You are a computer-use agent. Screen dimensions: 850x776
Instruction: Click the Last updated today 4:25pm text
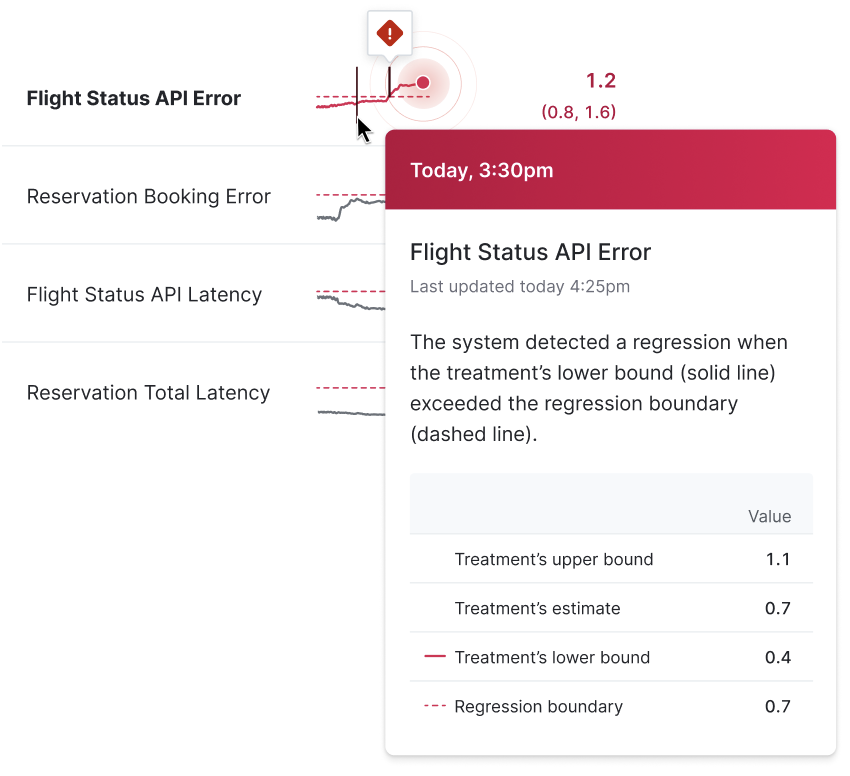(520, 286)
